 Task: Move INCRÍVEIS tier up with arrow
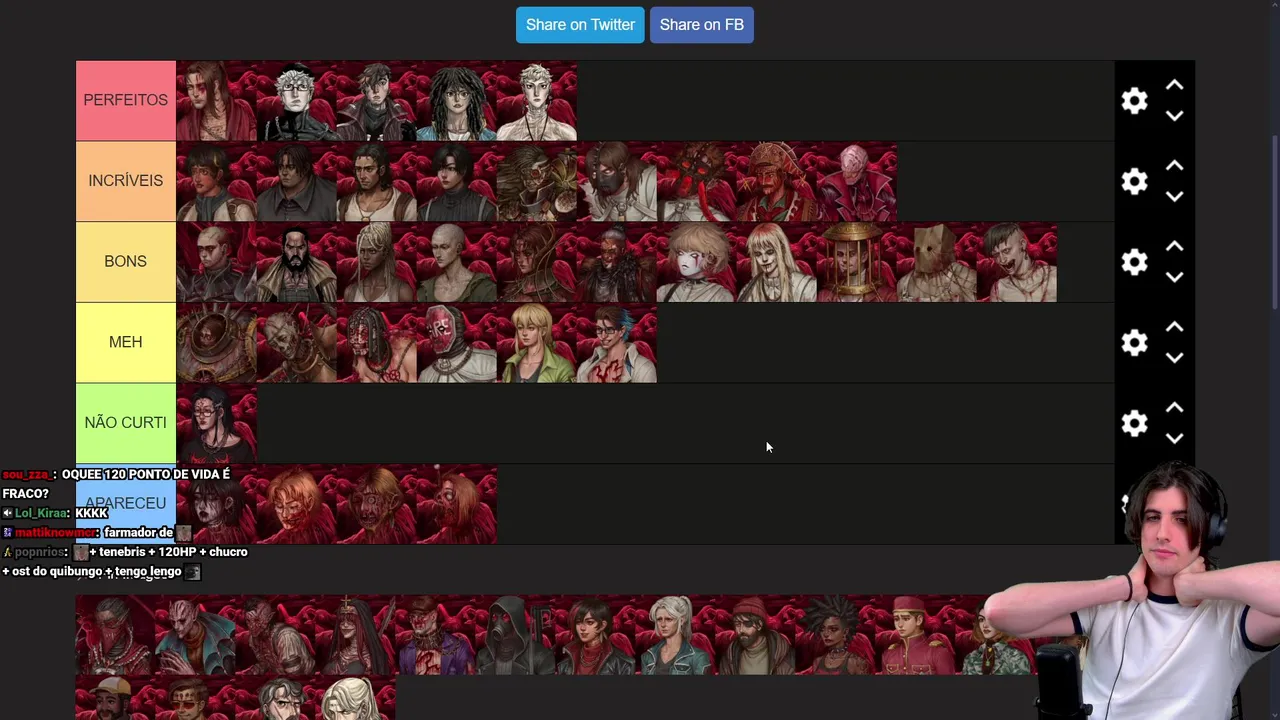(x=1175, y=166)
